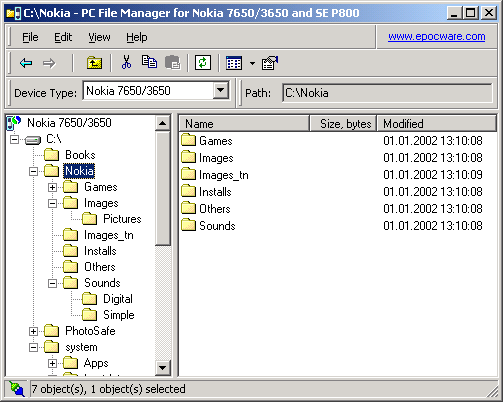The height and width of the screenshot is (402, 503).
Task: Expand the Apps folder node
Action: 52,363
